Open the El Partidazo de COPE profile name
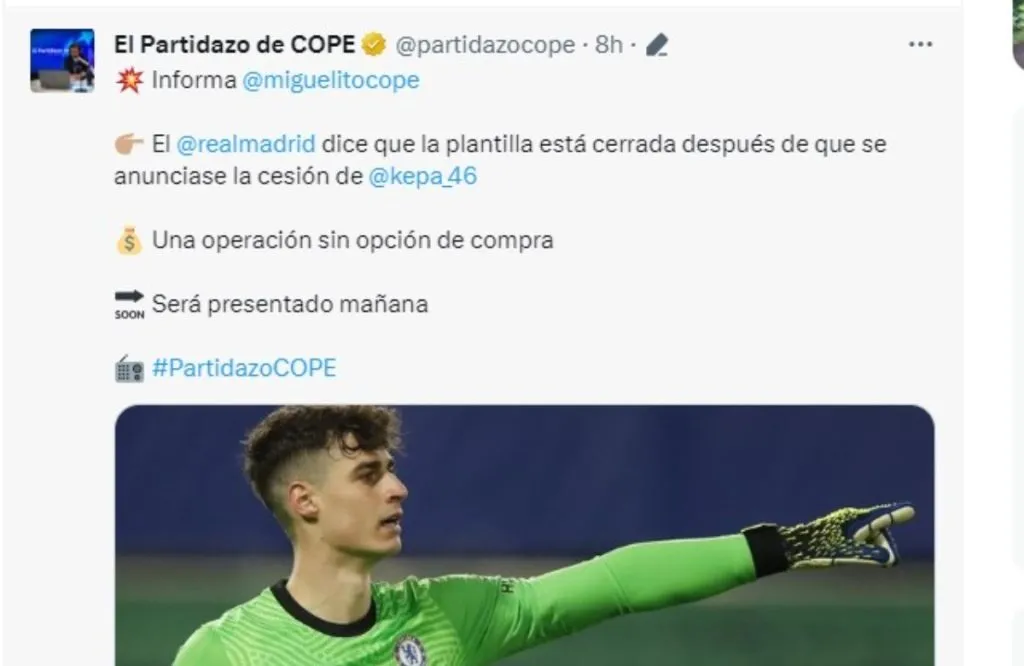The height and width of the screenshot is (666, 1024). coord(234,44)
